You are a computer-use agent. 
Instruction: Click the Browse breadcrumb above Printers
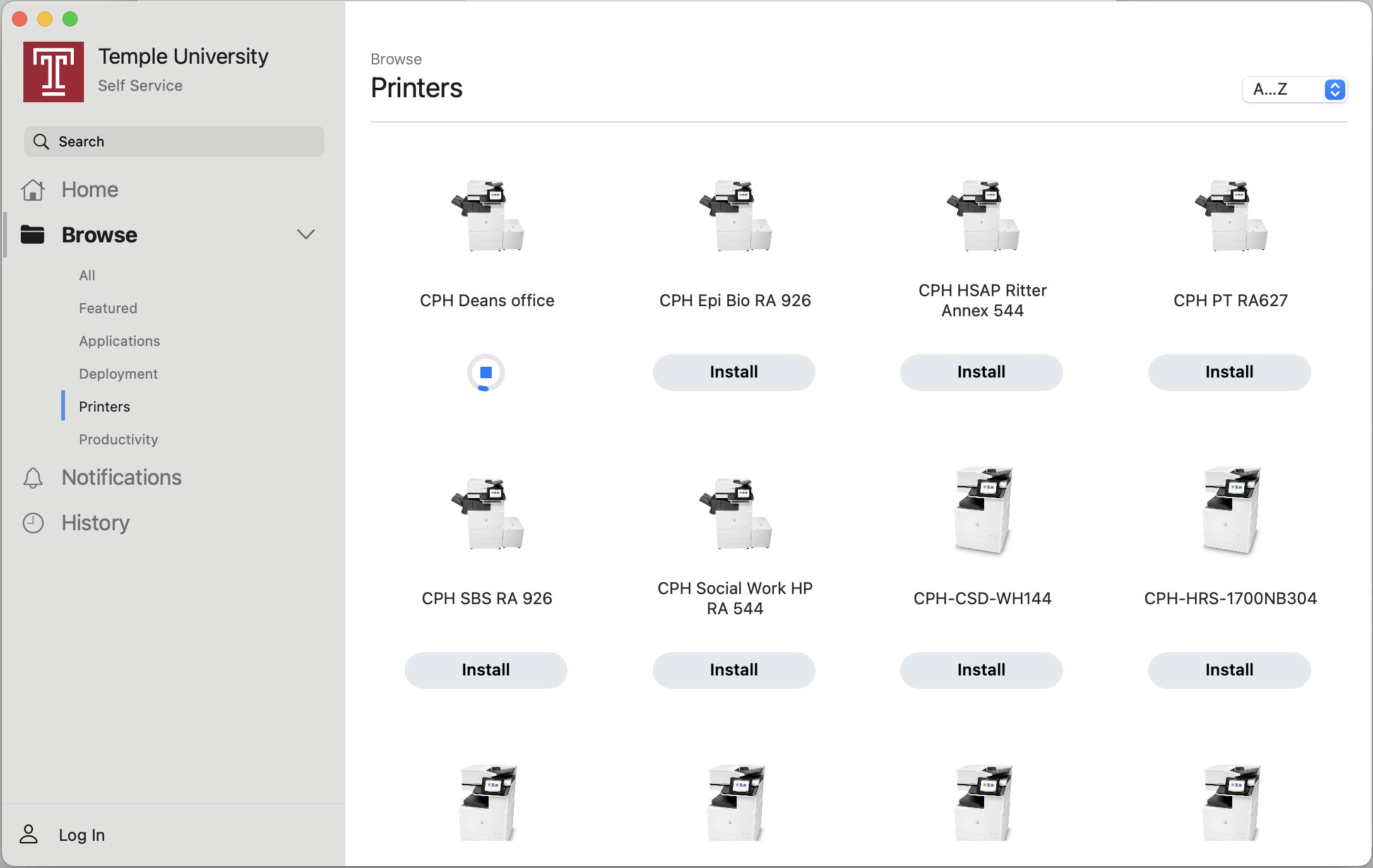396,59
